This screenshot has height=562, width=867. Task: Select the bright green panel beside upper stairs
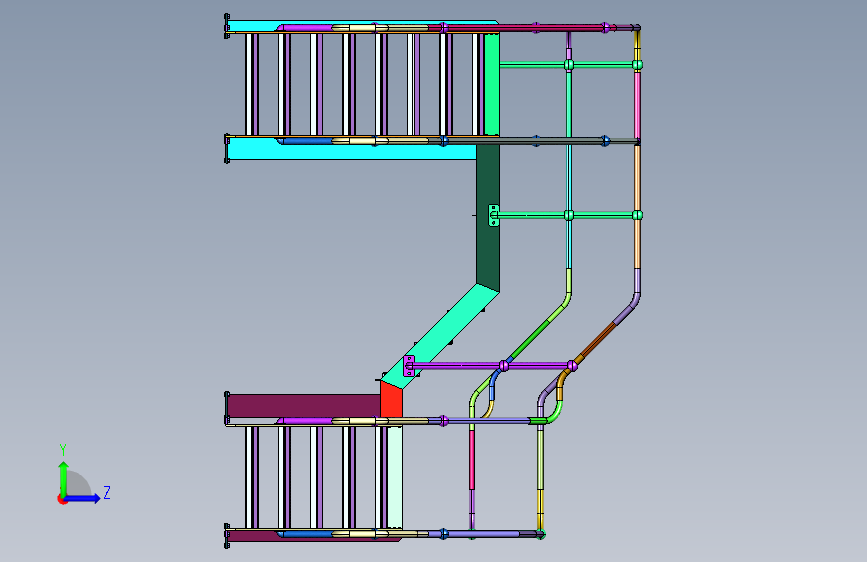click(x=492, y=84)
